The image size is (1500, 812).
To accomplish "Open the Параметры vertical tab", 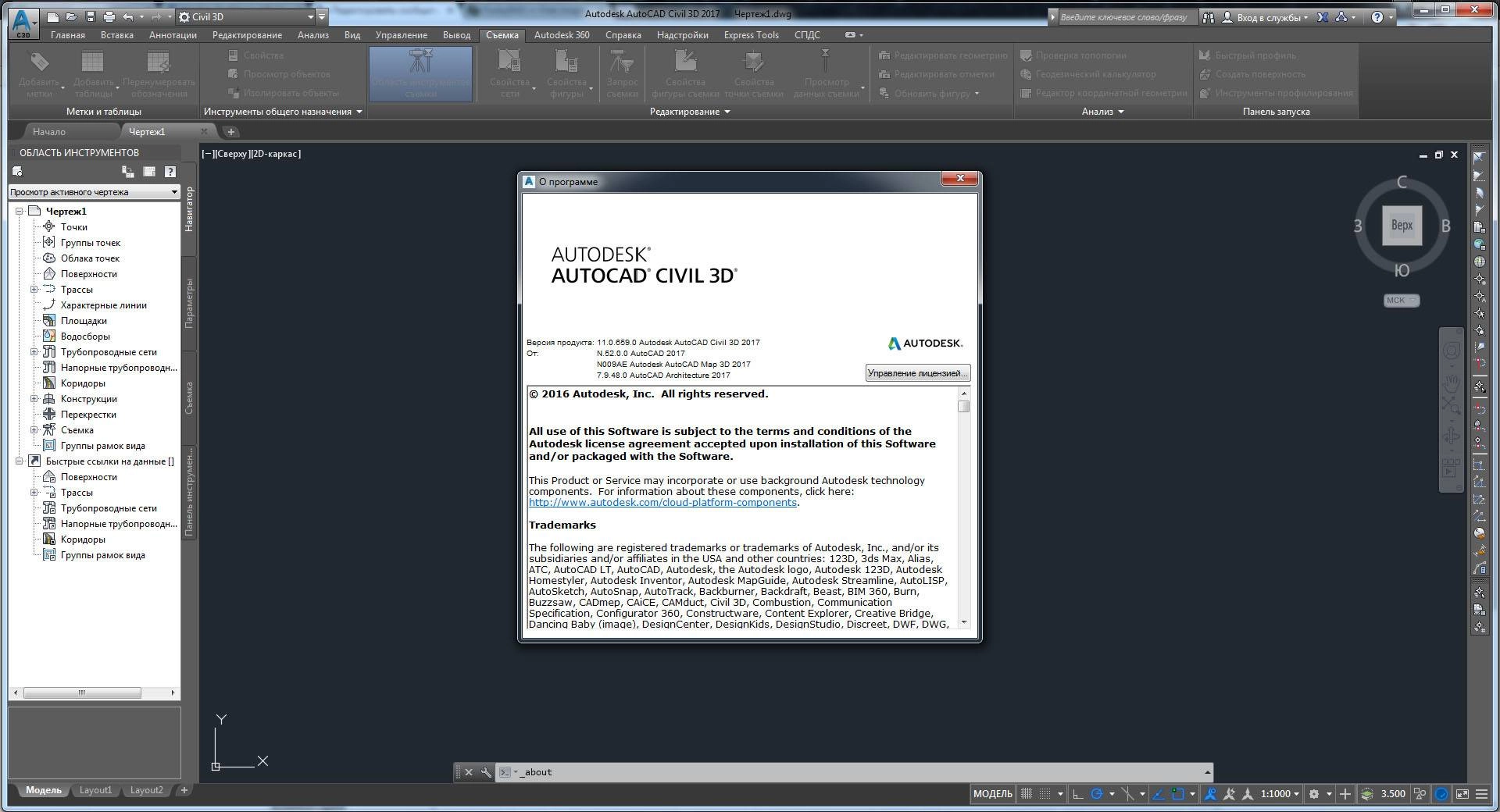I will point(189,303).
